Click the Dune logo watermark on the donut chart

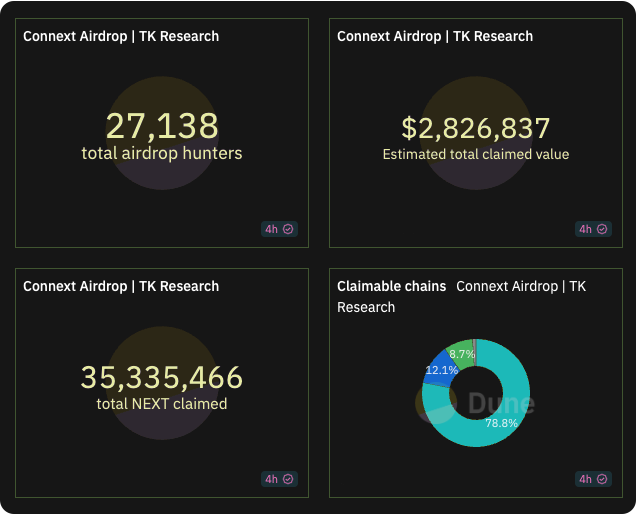pos(476,403)
